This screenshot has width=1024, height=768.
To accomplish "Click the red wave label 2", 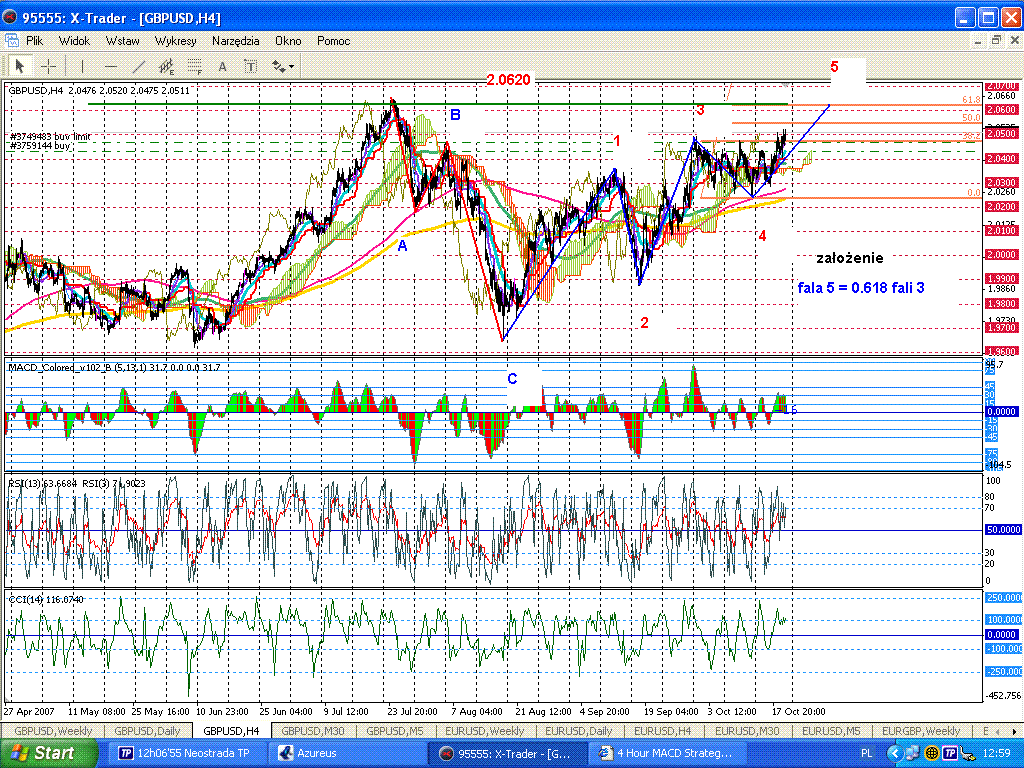I will point(644,323).
